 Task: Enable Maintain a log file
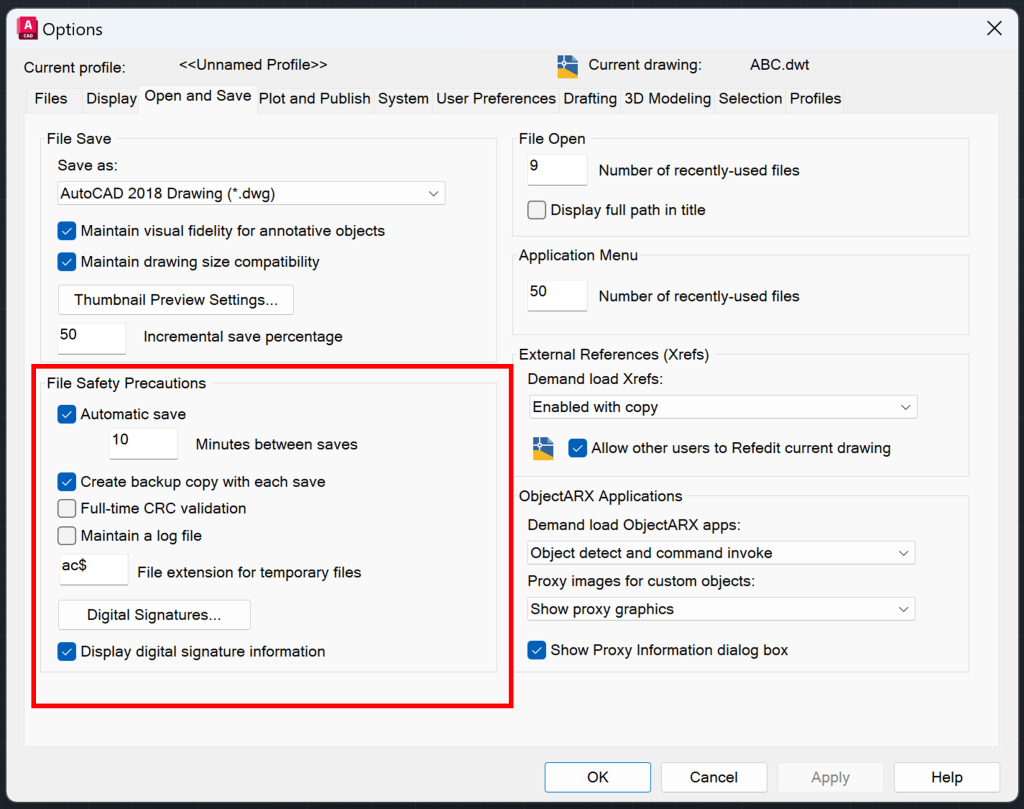66,535
